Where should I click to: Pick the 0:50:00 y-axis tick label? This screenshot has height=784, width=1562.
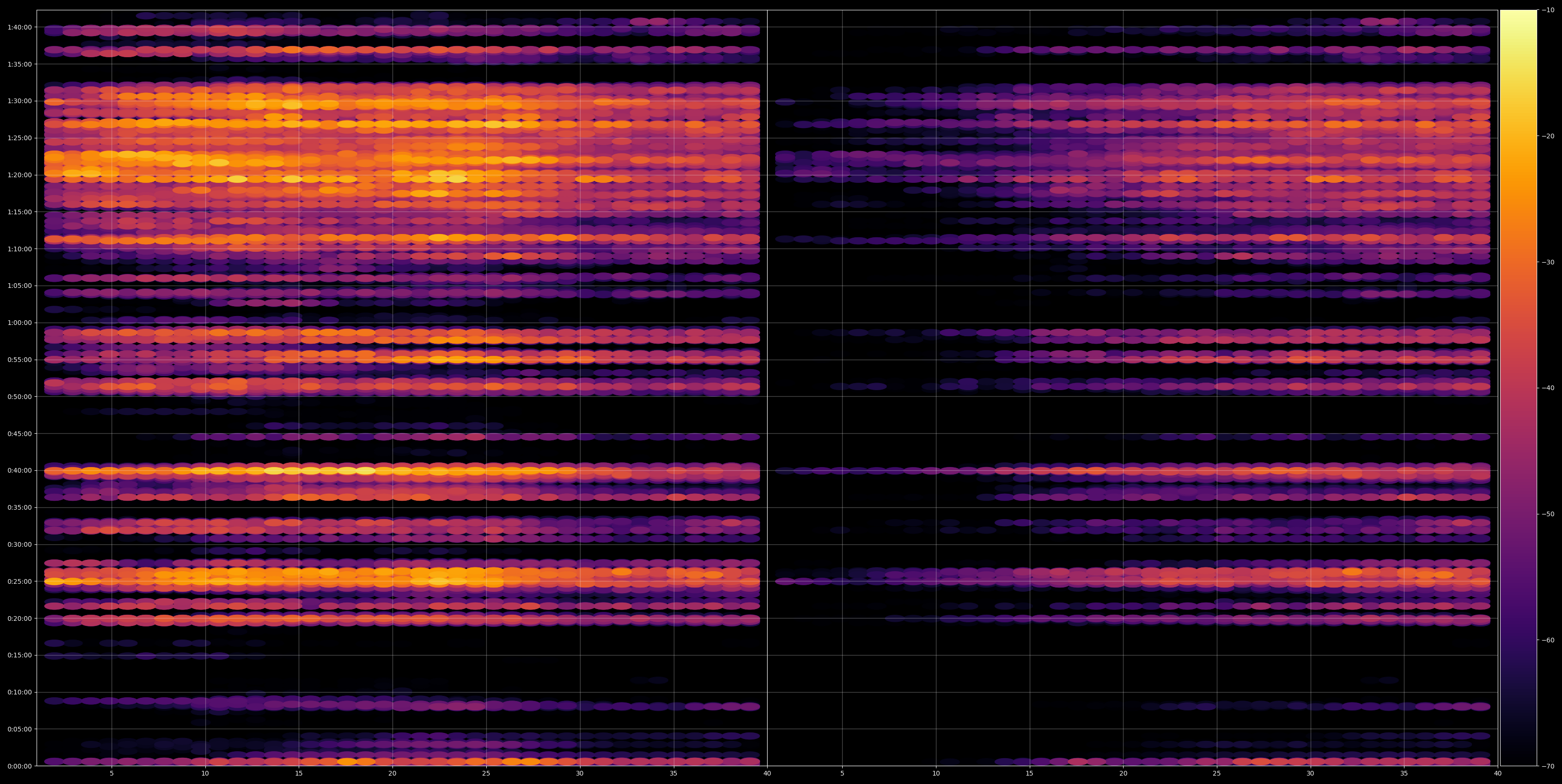point(19,397)
